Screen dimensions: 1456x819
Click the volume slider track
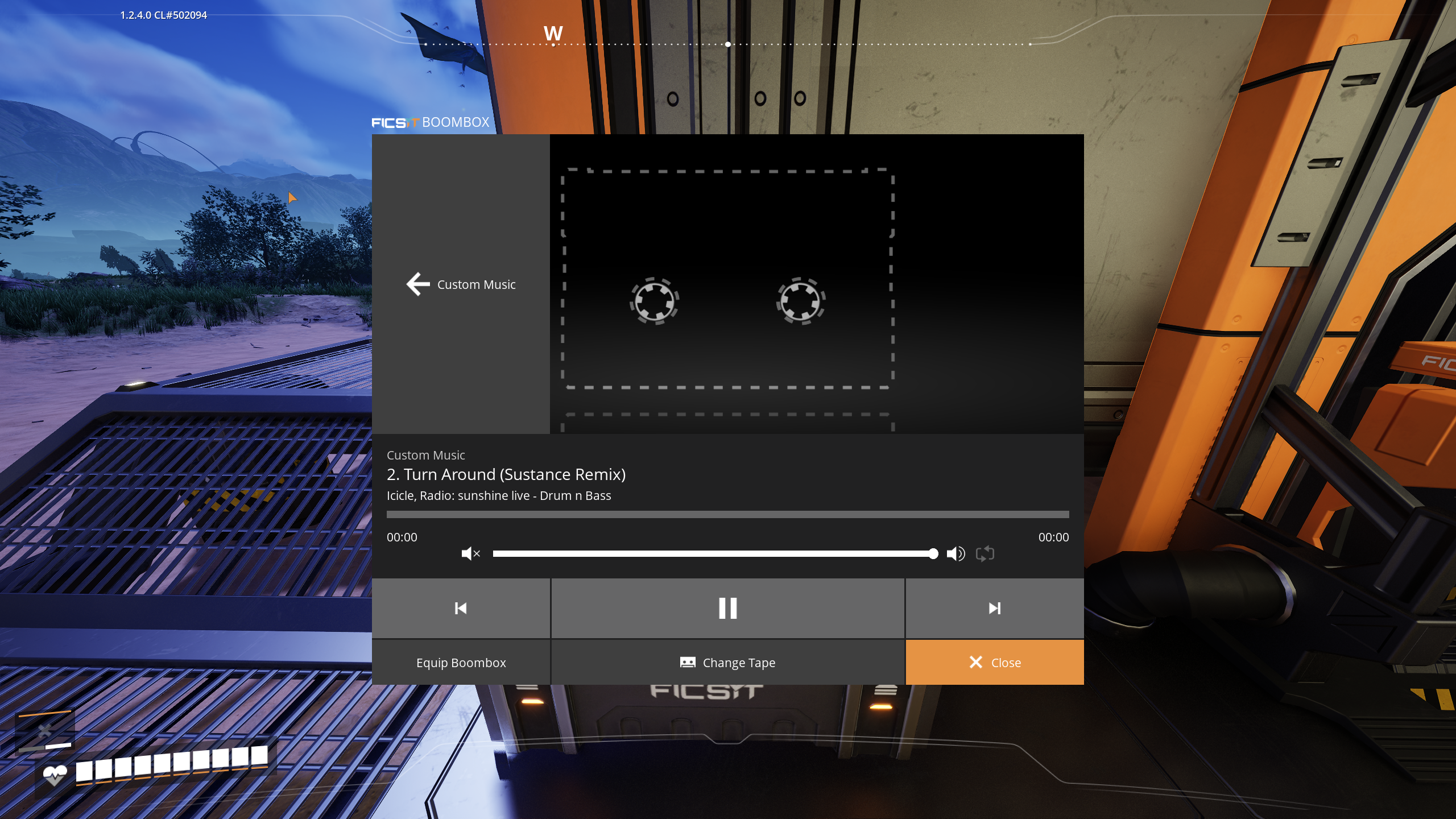pos(715,553)
